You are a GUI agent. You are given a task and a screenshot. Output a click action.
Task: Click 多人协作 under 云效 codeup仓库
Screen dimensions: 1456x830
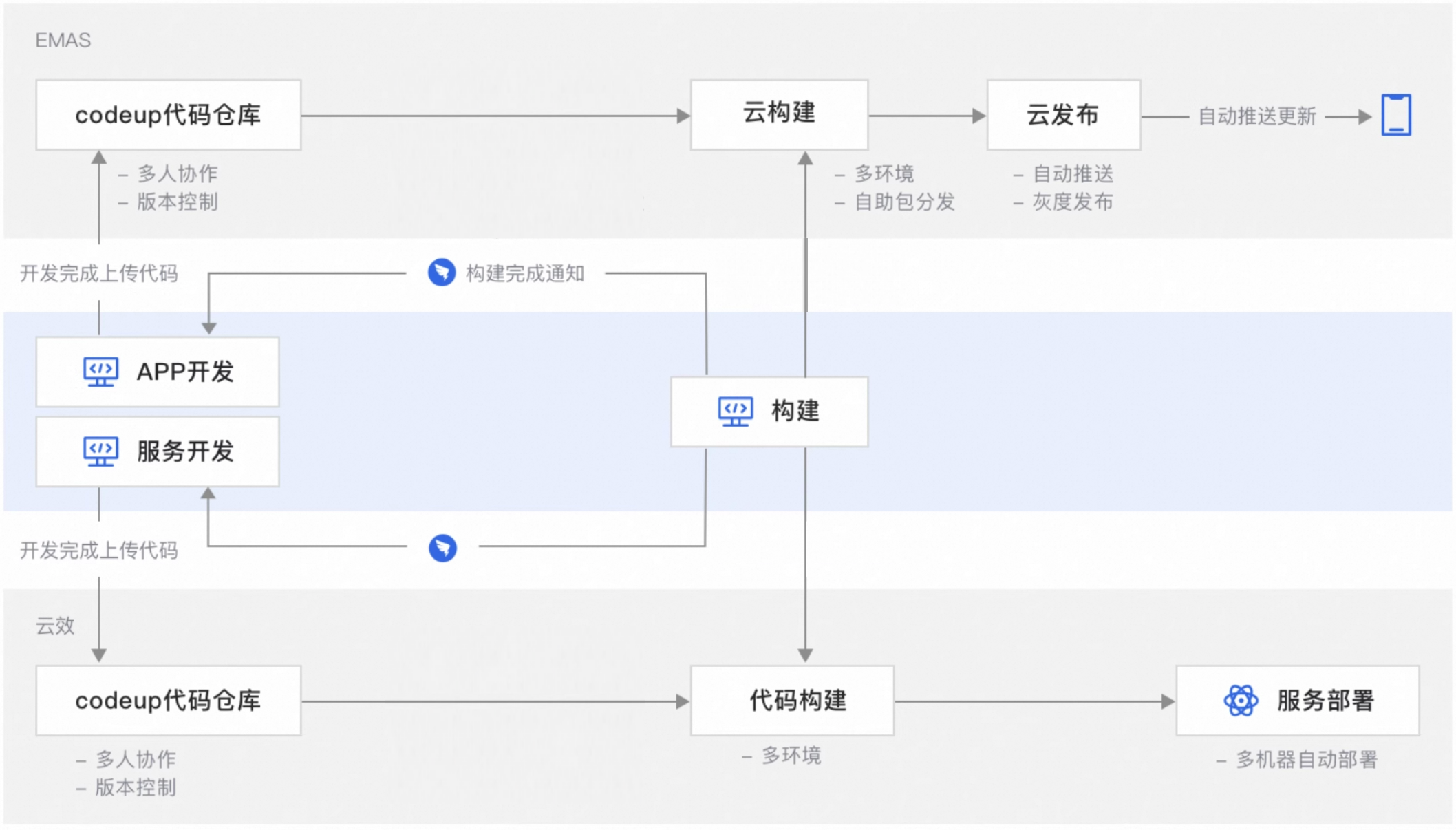pyautogui.click(x=136, y=759)
